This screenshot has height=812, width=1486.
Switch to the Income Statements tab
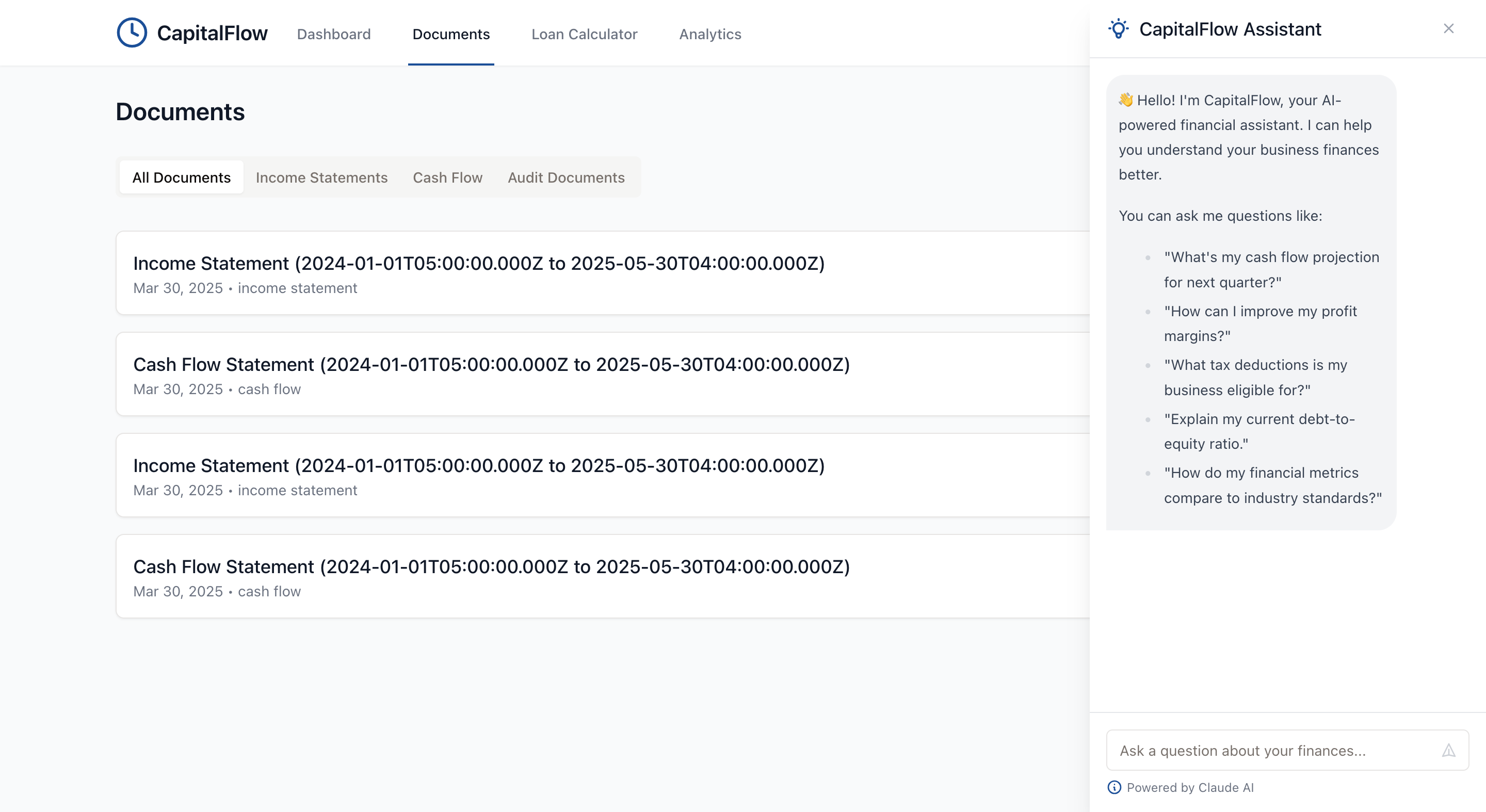point(321,177)
